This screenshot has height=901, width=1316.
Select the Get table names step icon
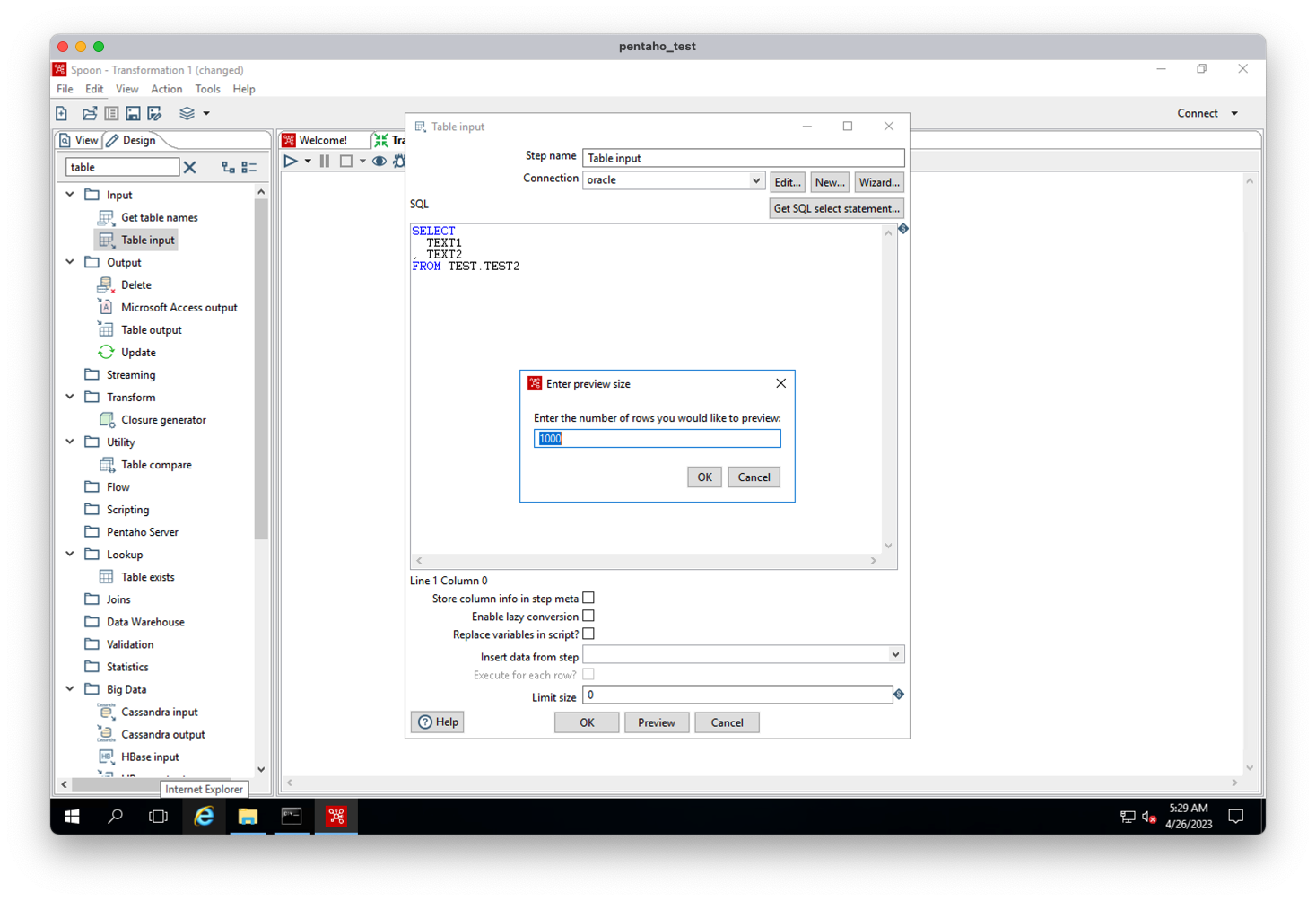tap(106, 217)
